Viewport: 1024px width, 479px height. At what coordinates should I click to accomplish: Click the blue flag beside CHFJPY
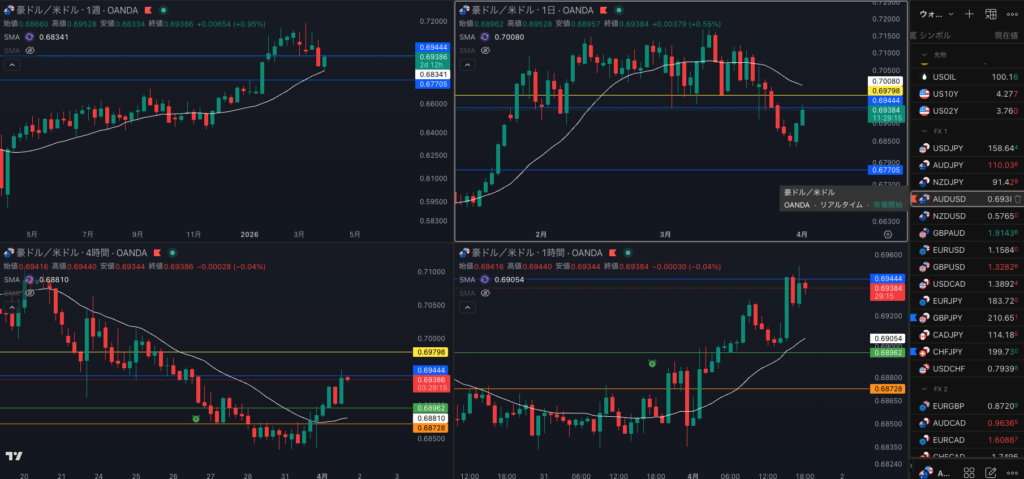pos(914,352)
